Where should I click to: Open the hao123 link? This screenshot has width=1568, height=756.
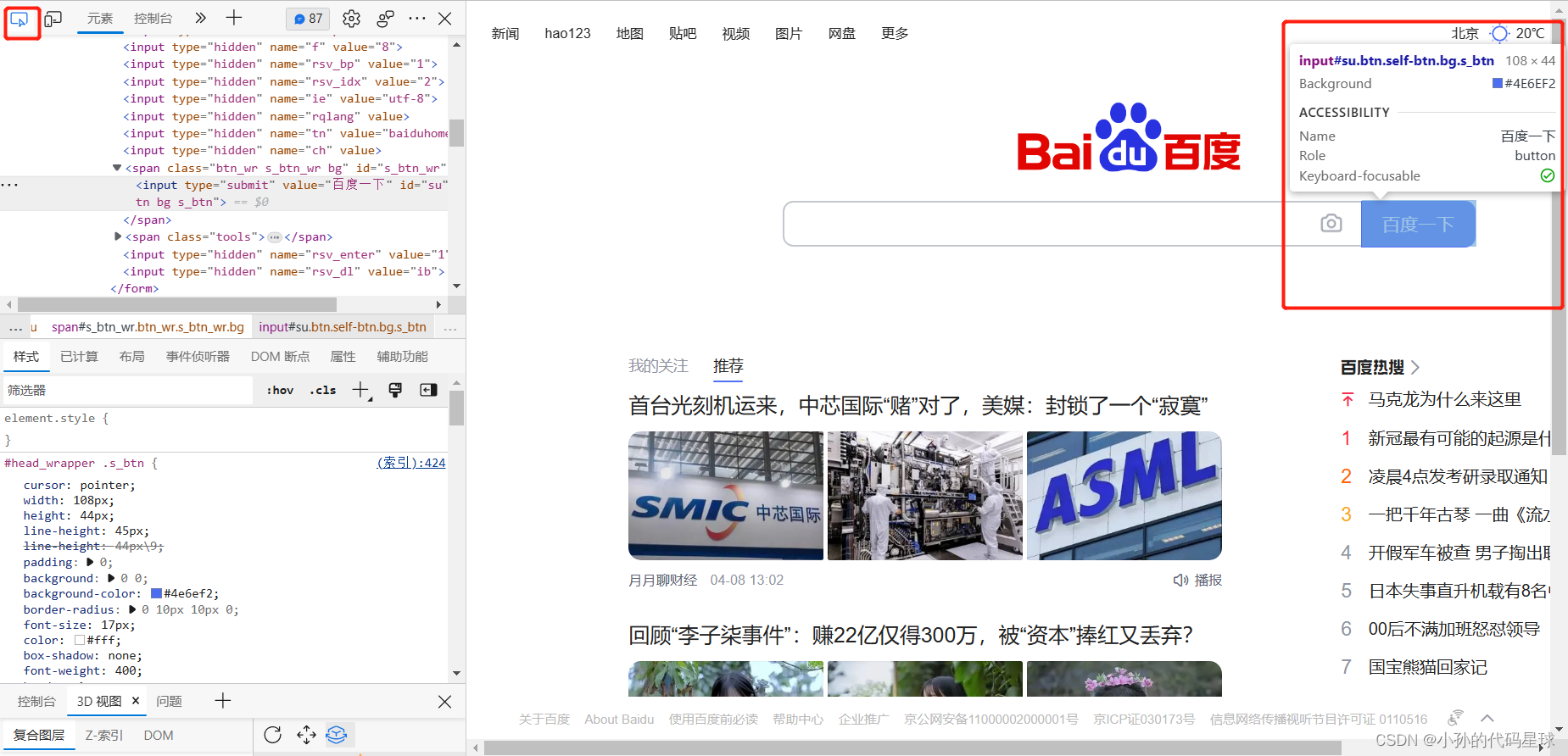pyautogui.click(x=568, y=33)
